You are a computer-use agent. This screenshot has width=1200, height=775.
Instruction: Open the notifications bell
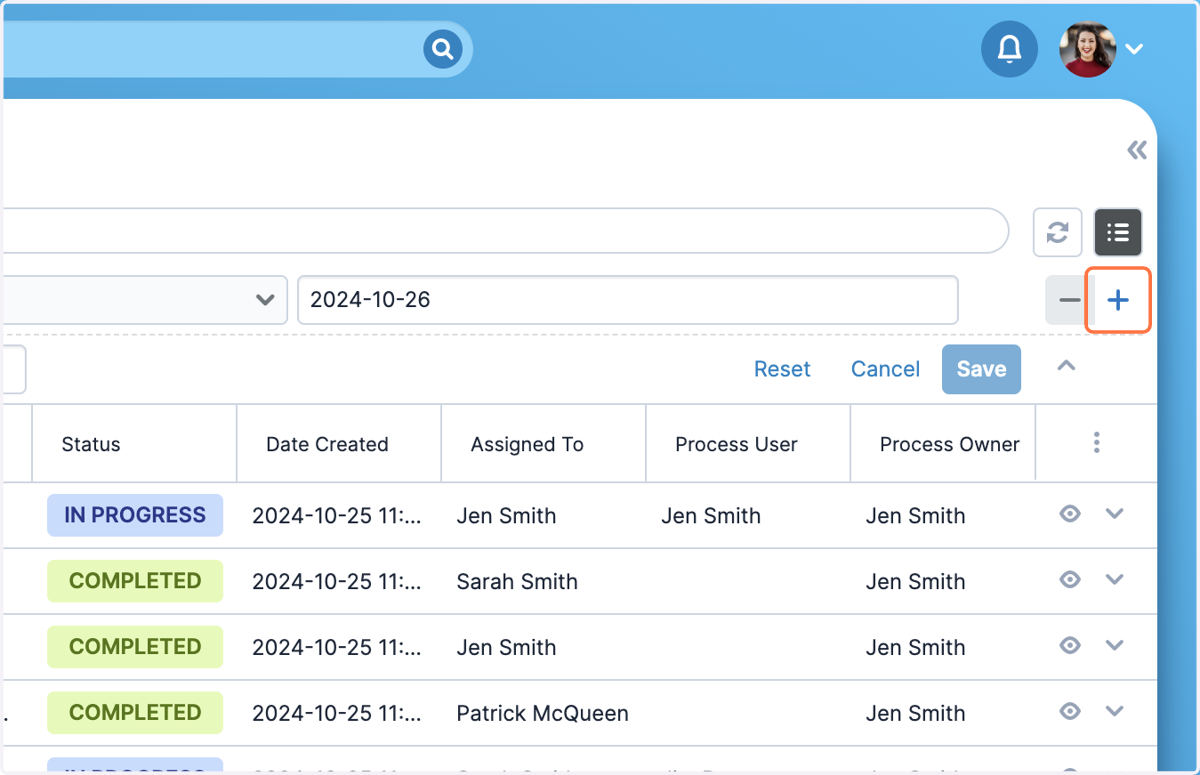point(1009,48)
